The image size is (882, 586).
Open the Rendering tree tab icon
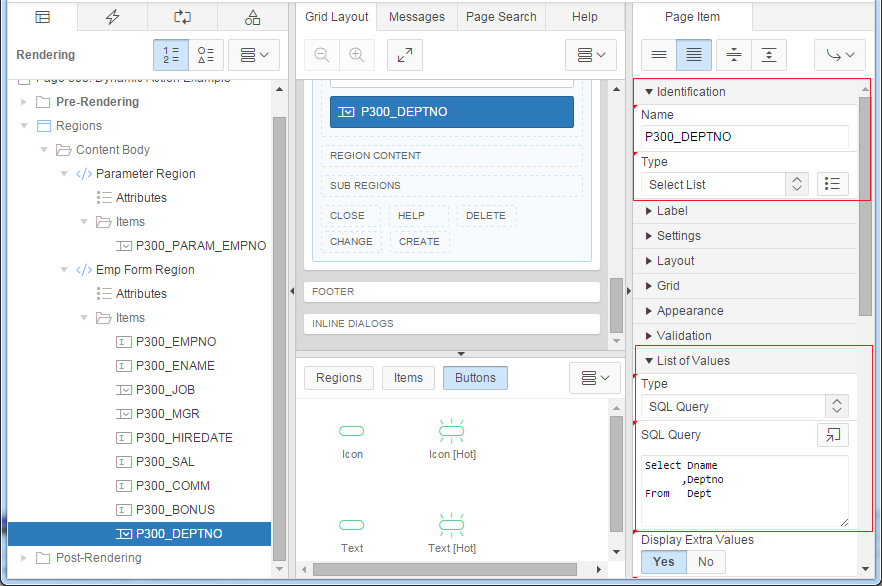[x=42, y=17]
